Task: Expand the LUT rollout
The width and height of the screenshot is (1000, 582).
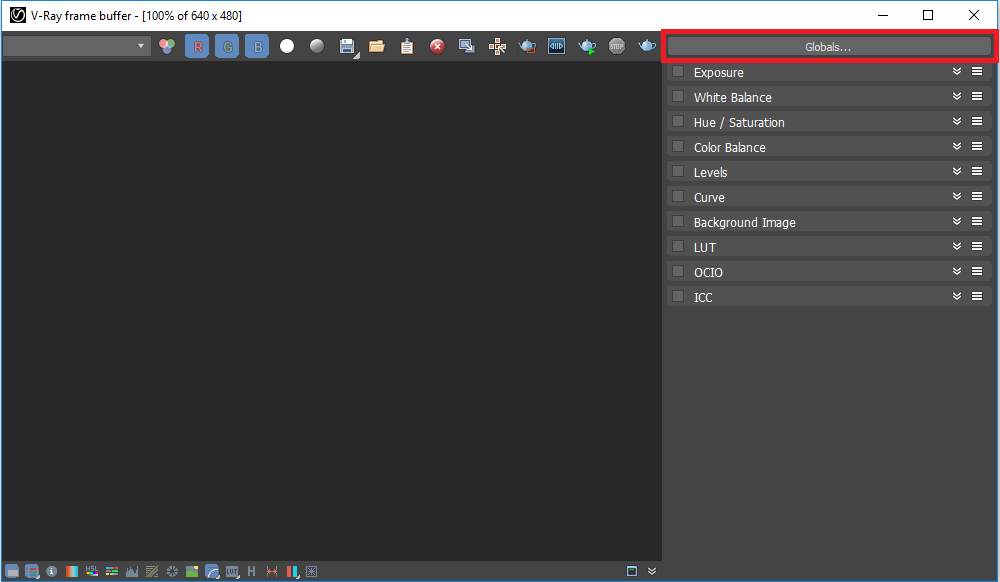Action: [x=957, y=245]
